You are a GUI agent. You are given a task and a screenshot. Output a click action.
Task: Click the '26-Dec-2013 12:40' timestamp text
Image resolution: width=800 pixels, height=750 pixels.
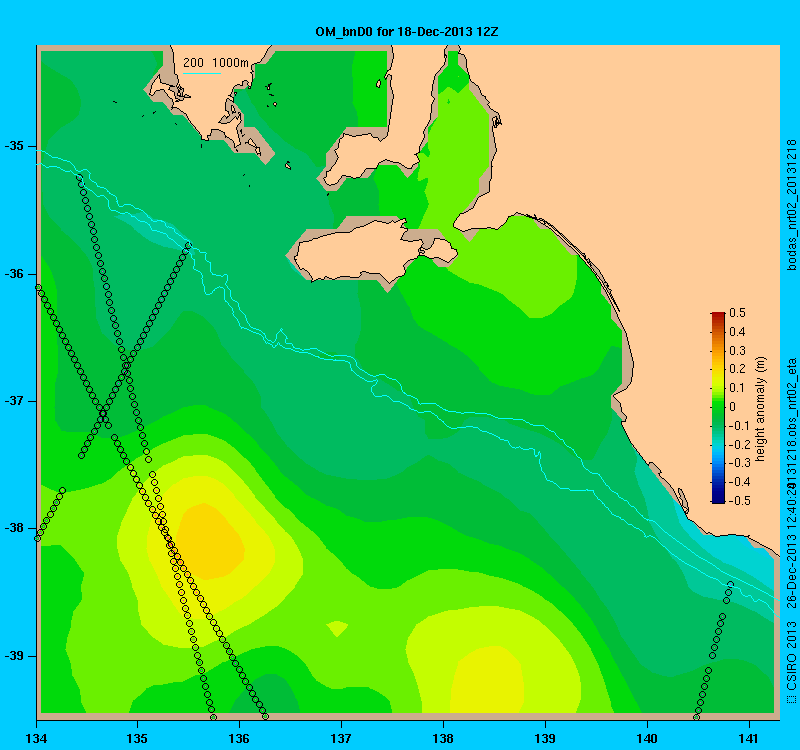pyautogui.click(x=791, y=550)
